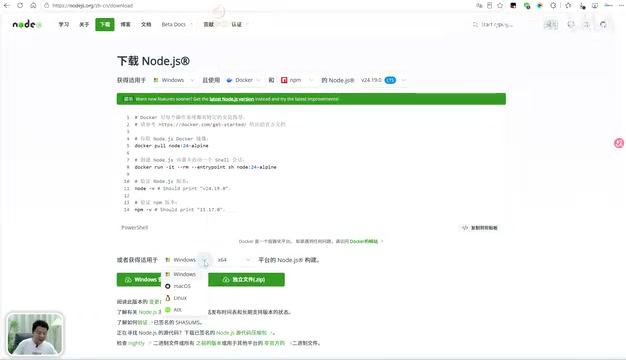Open the 关于 navigation item
This screenshot has height=360, width=626.
[84, 24]
